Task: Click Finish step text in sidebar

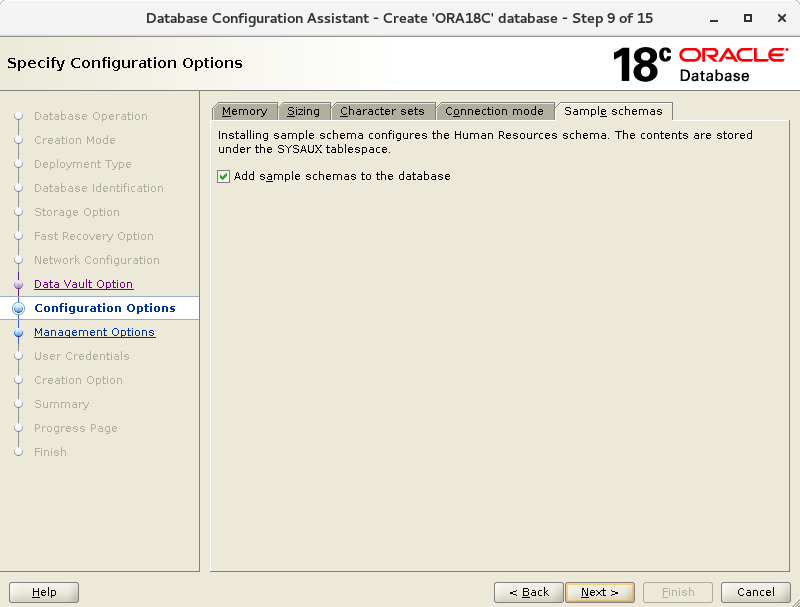Action: [x=51, y=452]
